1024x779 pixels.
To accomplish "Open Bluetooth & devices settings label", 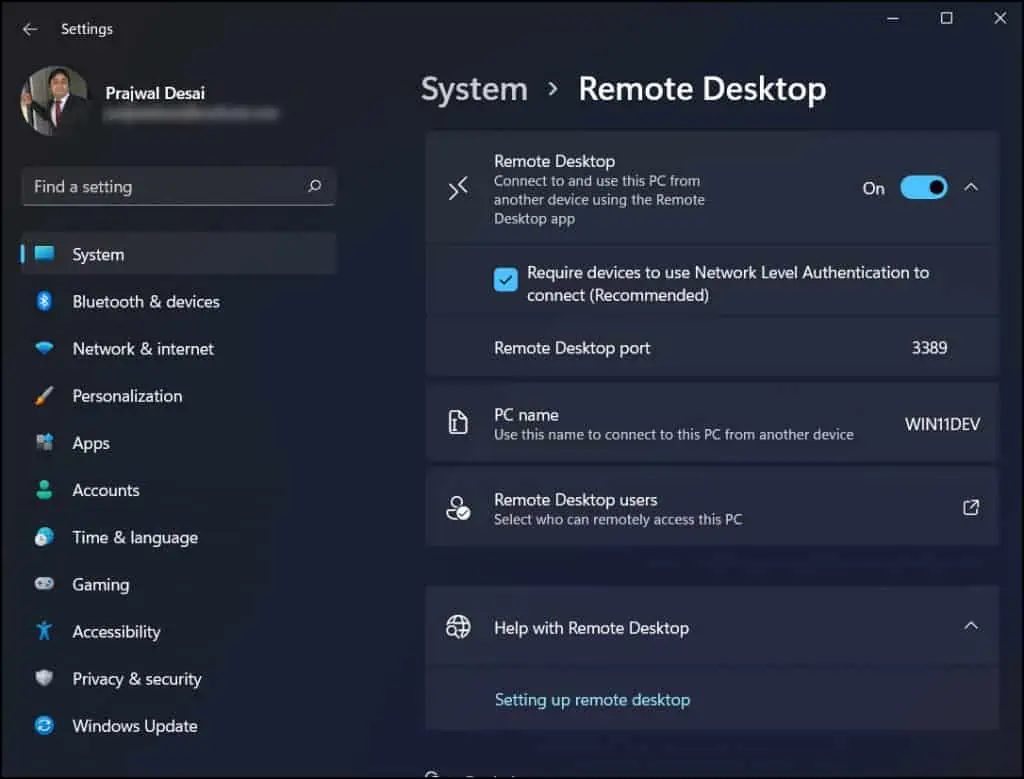I will pos(146,302).
